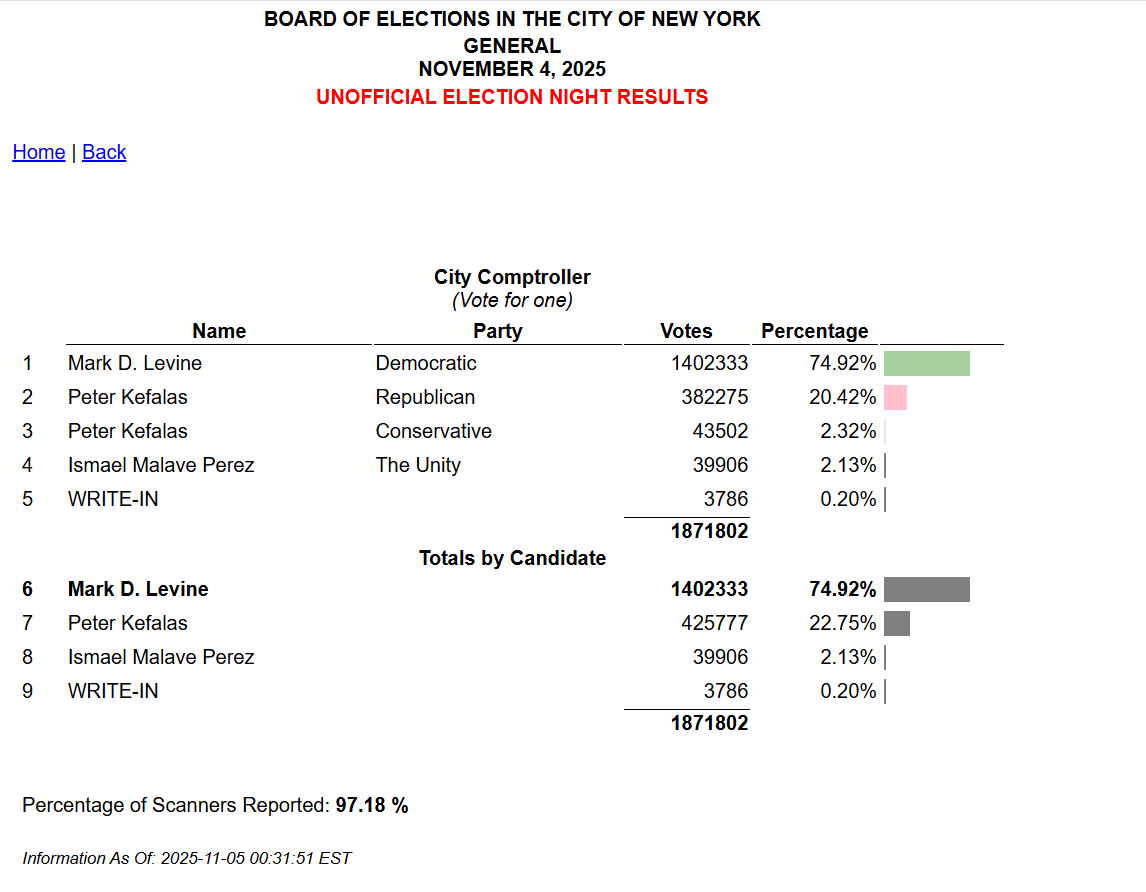Click the 425777 combined Kefalas votes
The width and height of the screenshot is (1146, 892).
[x=714, y=623]
